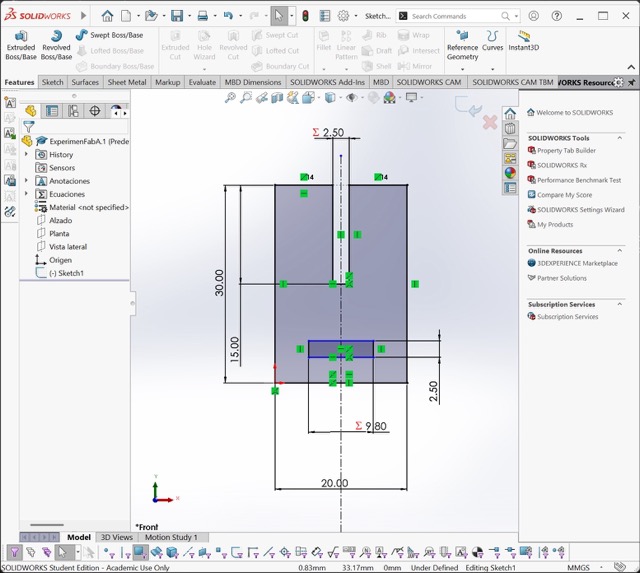Open the Curves tool
Viewport: 640px width, 573px height.
[x=493, y=41]
